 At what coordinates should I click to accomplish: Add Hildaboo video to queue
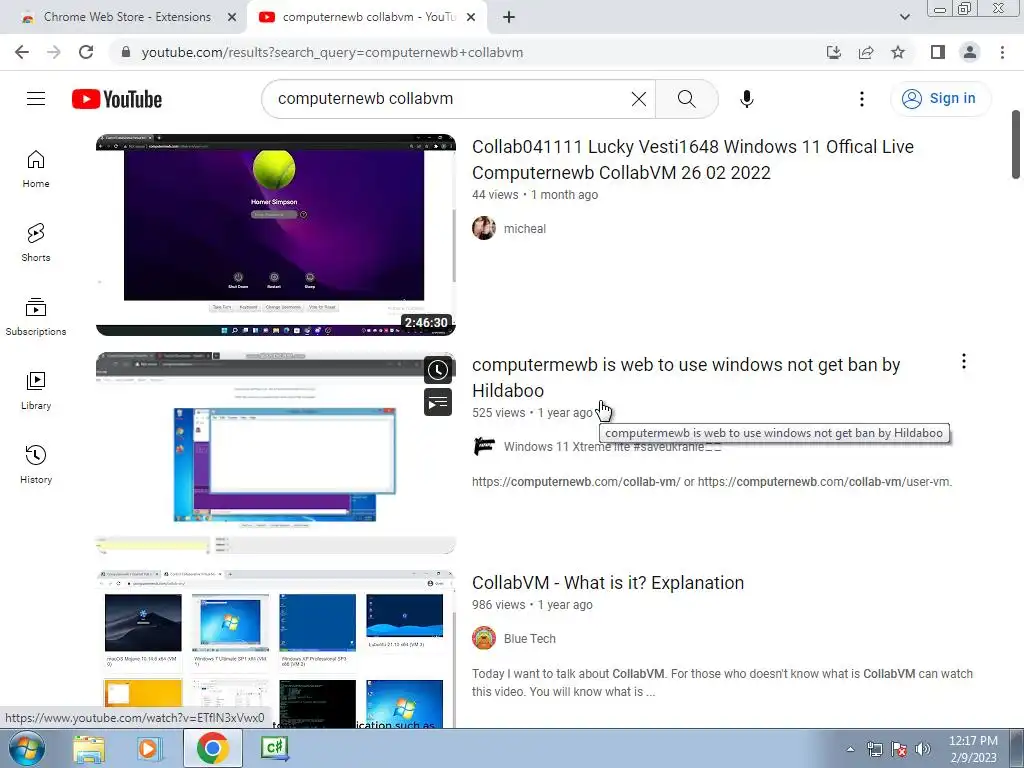click(438, 402)
